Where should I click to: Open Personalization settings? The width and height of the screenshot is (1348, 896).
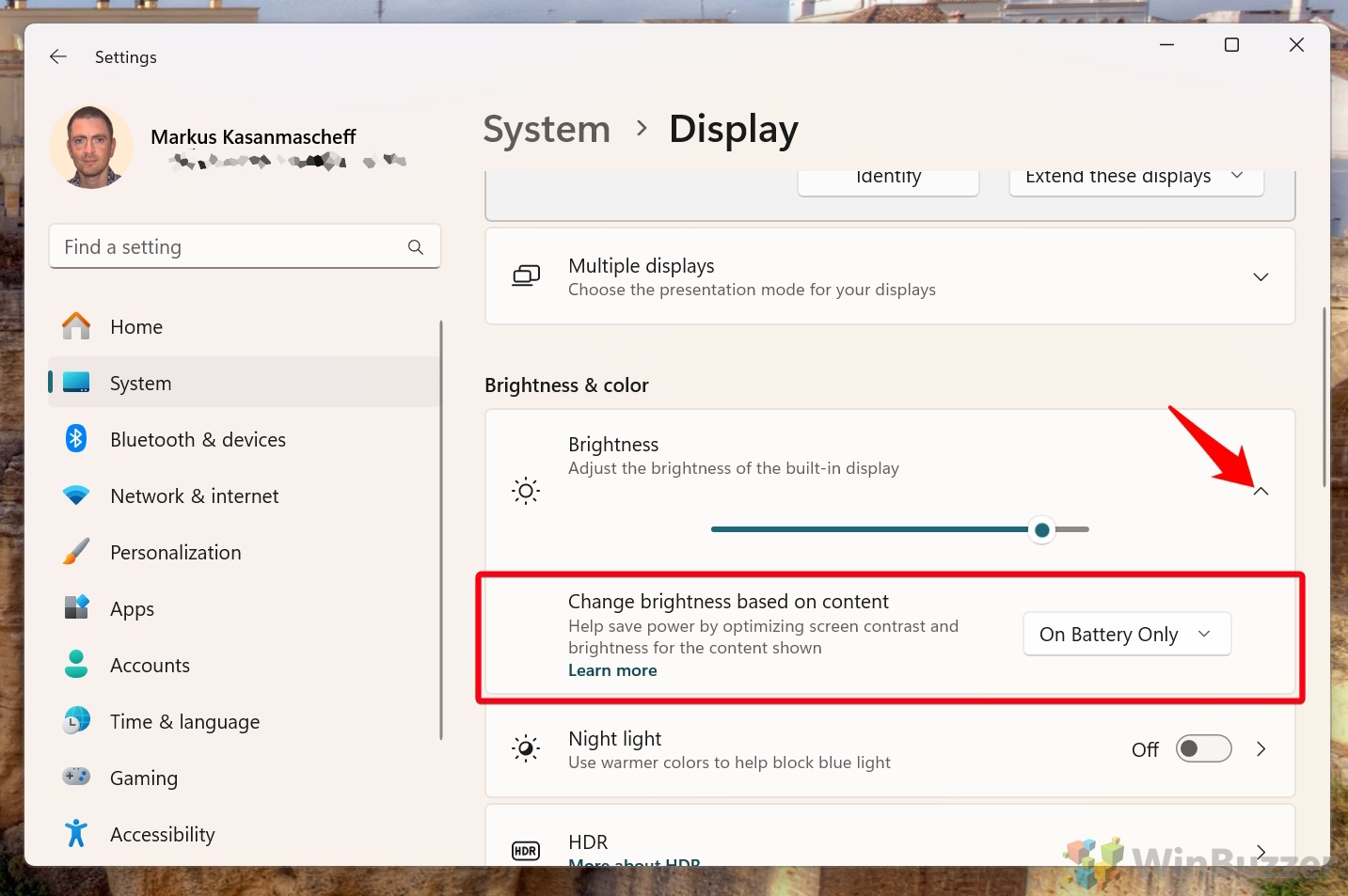click(245, 552)
